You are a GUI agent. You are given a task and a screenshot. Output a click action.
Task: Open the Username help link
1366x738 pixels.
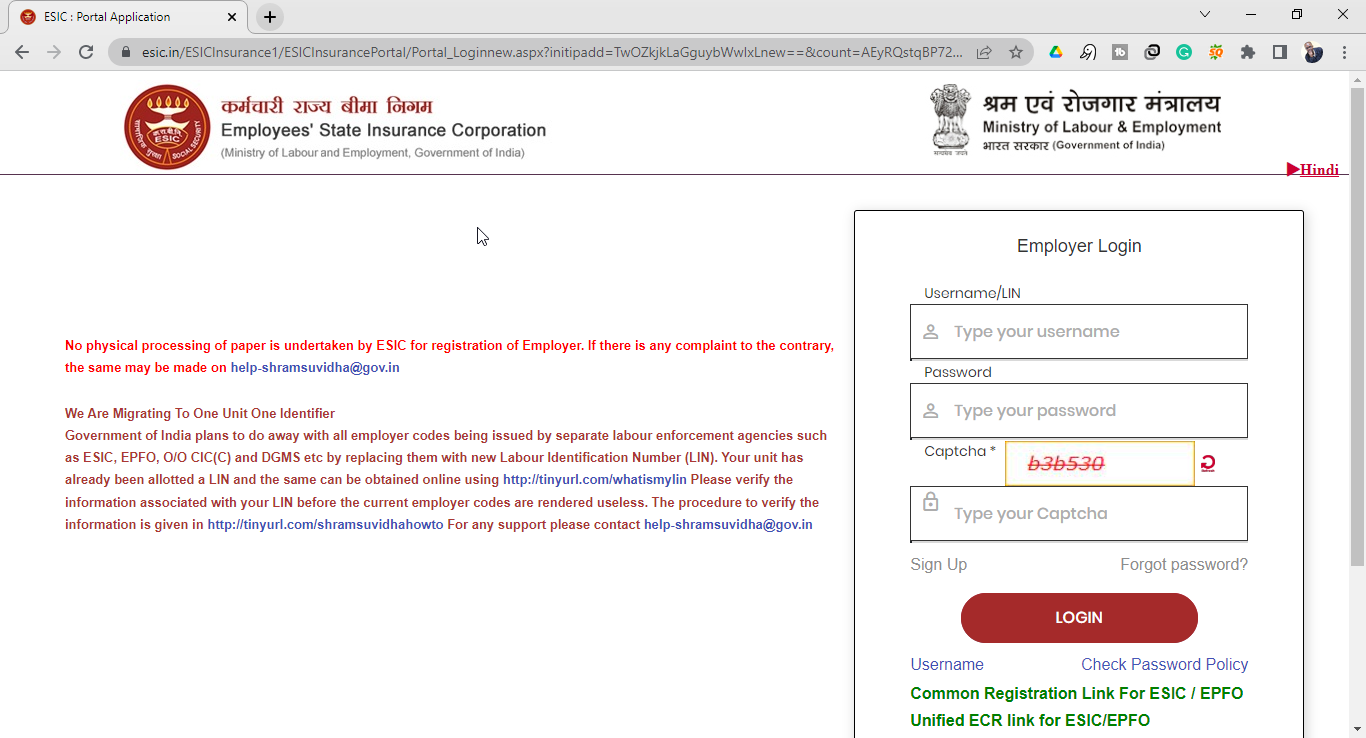pyautogui.click(x=947, y=664)
